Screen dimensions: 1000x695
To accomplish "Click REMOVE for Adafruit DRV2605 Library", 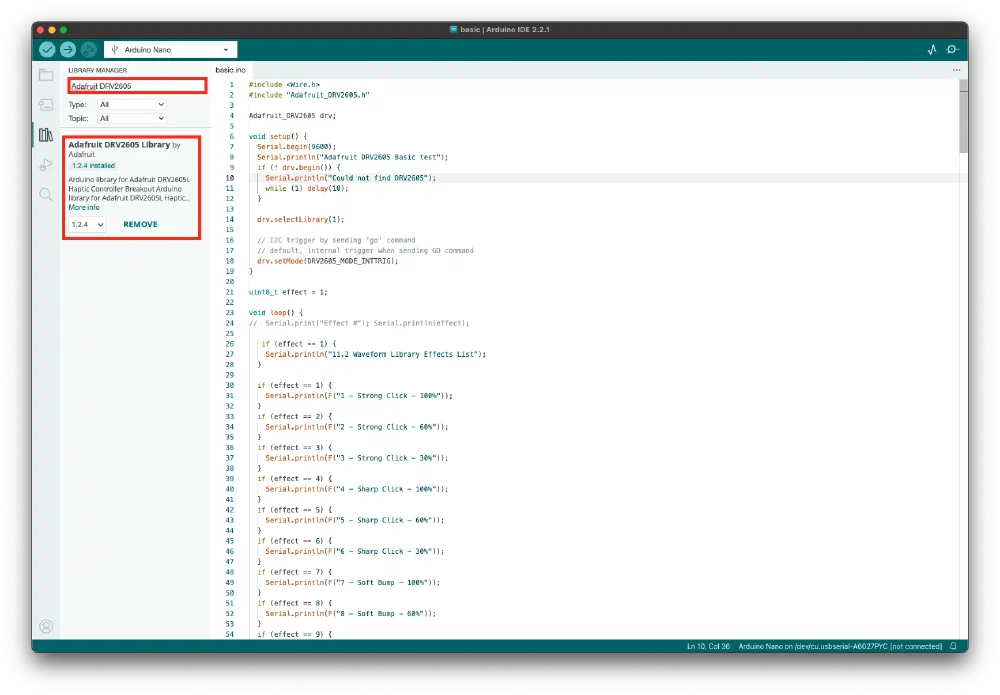I will 140,225.
